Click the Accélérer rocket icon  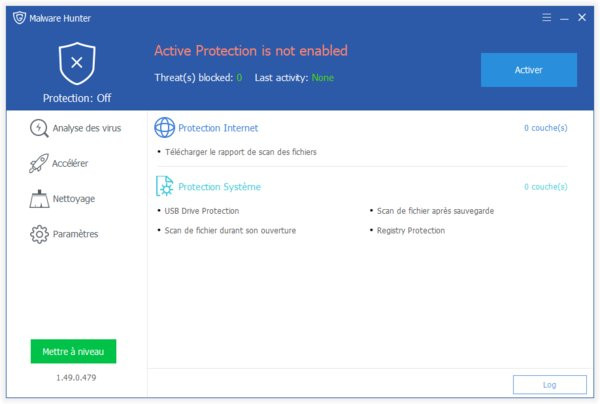pos(39,163)
